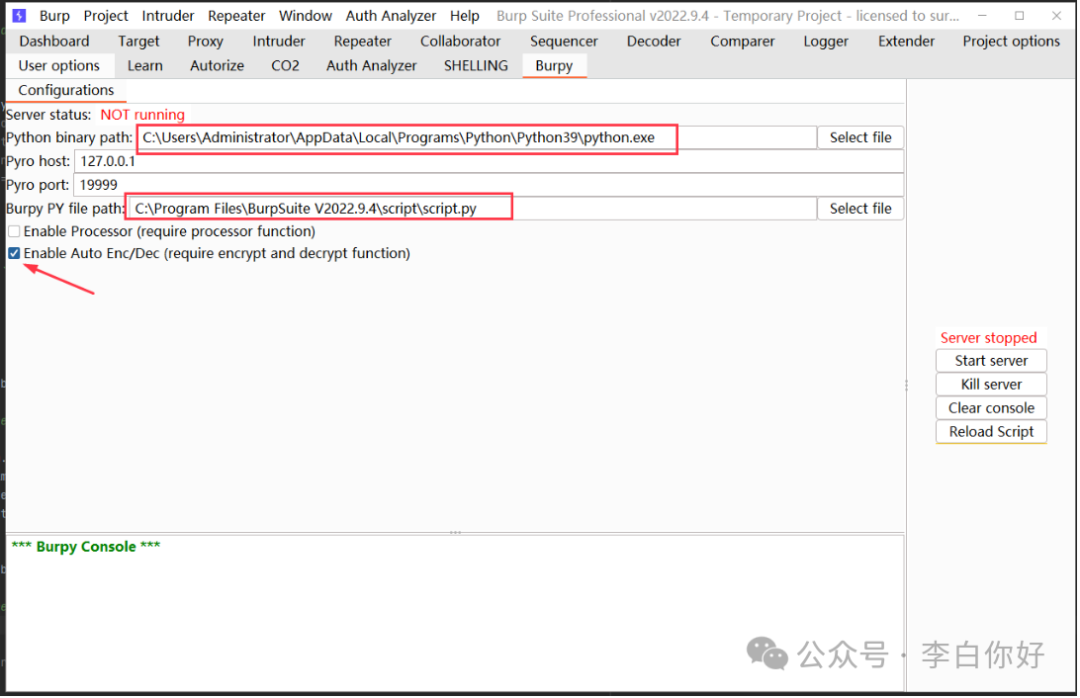Image resolution: width=1080 pixels, height=698 pixels.
Task: Minimize the Burp Suite window
Action: pyautogui.click(x=982, y=15)
